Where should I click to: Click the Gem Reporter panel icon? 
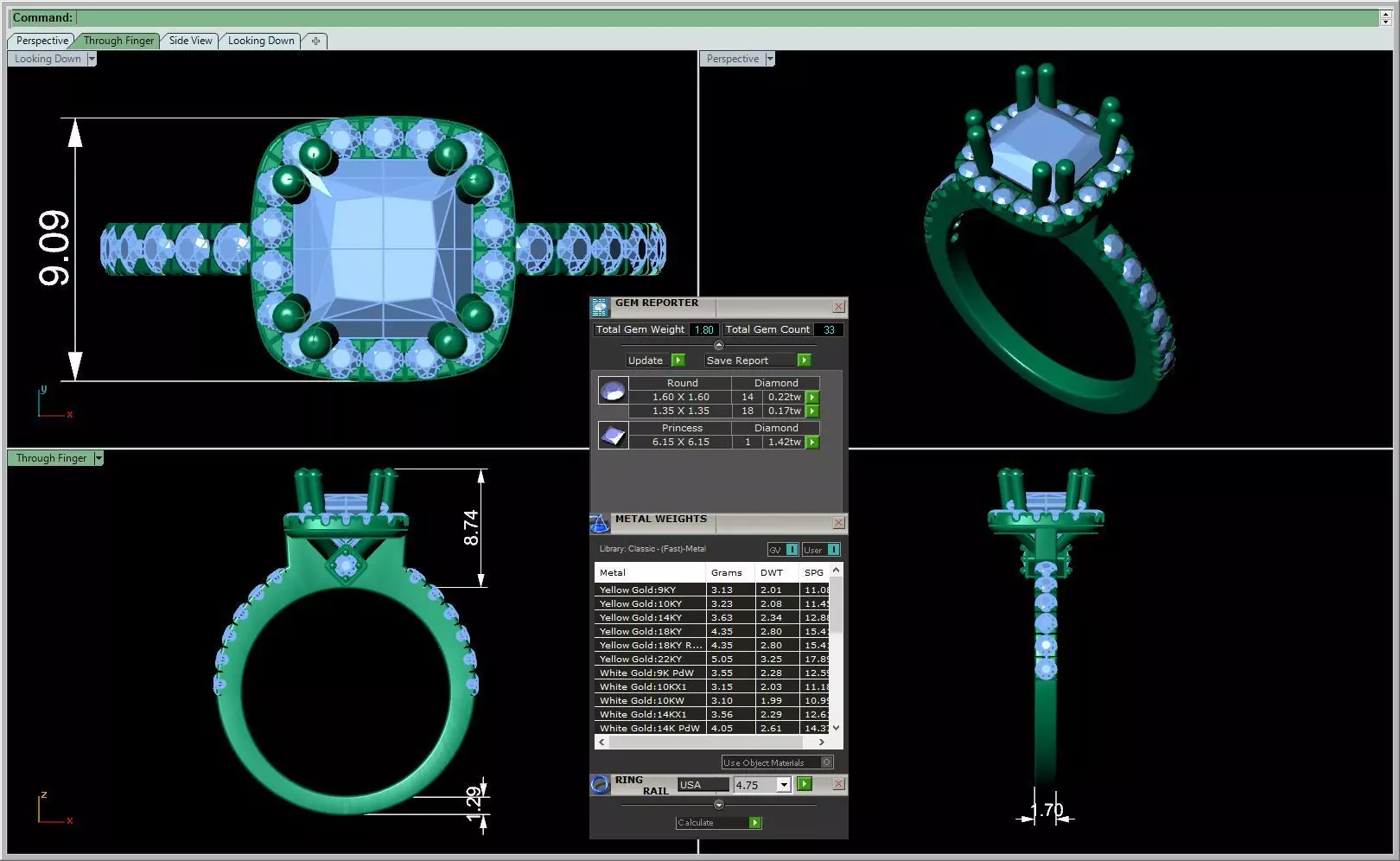[600, 307]
